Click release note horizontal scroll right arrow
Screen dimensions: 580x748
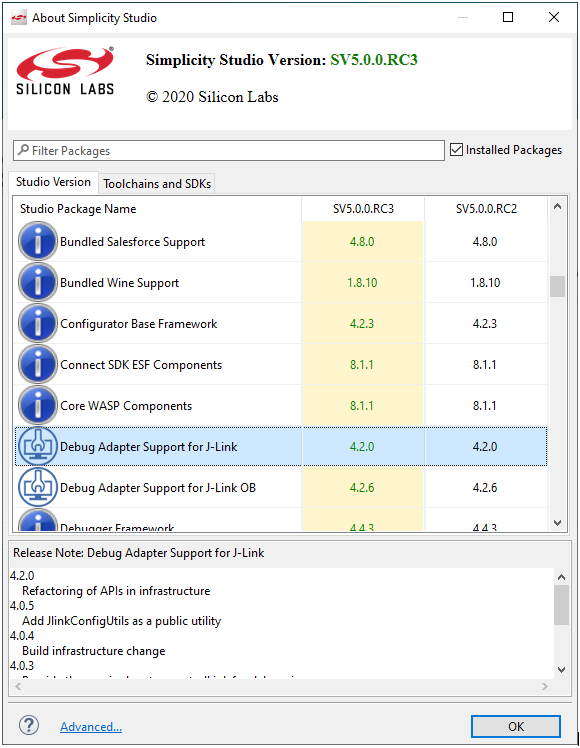(545, 686)
